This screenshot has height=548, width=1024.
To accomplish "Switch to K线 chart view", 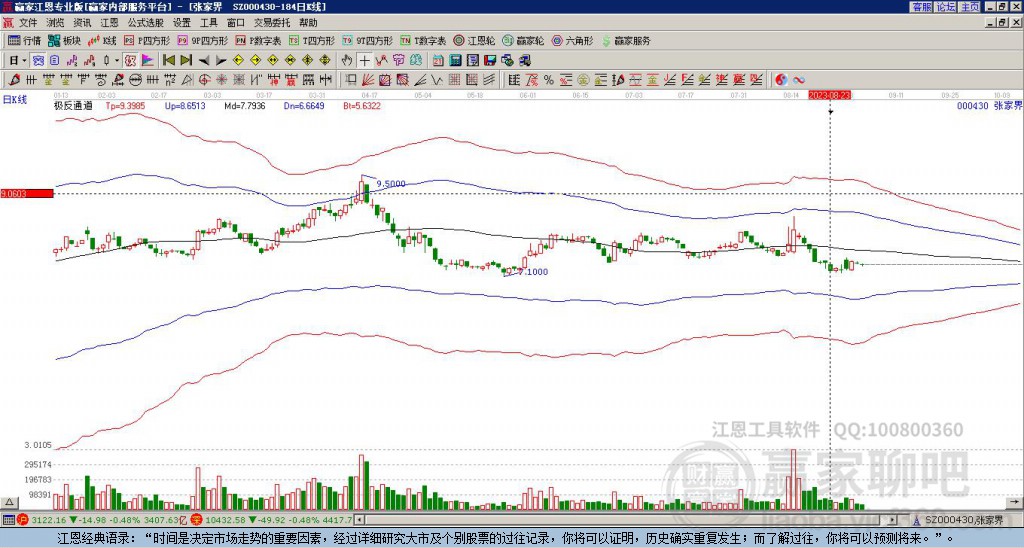I will point(102,40).
